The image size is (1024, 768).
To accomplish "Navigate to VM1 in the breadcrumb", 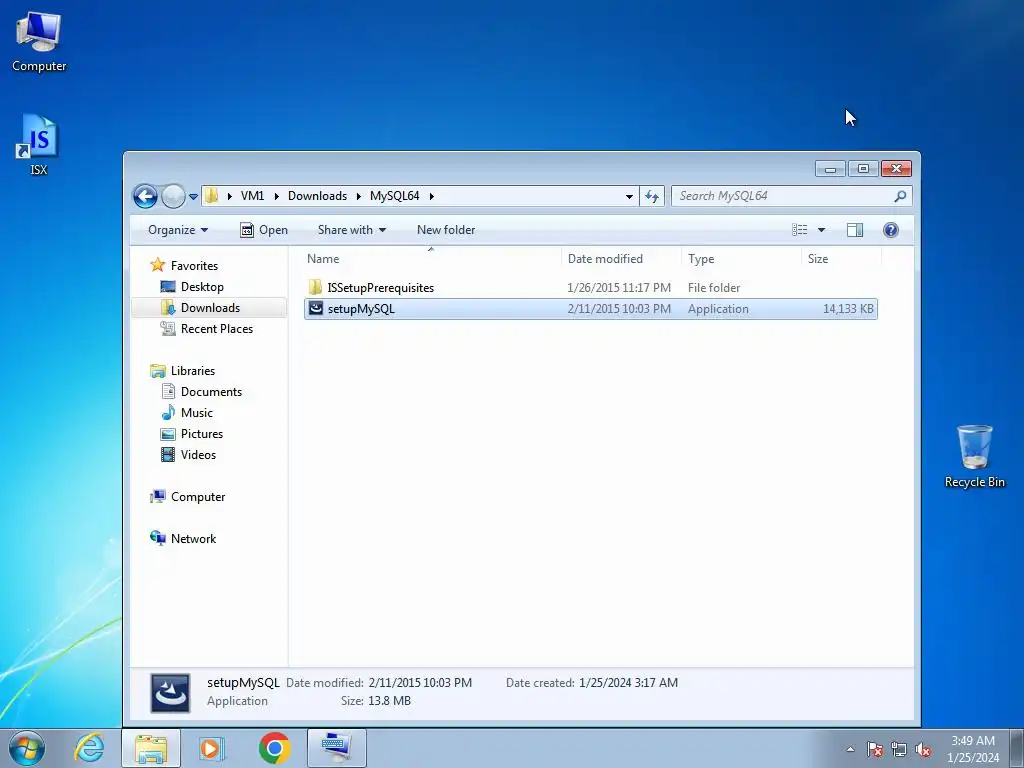I will (252, 196).
